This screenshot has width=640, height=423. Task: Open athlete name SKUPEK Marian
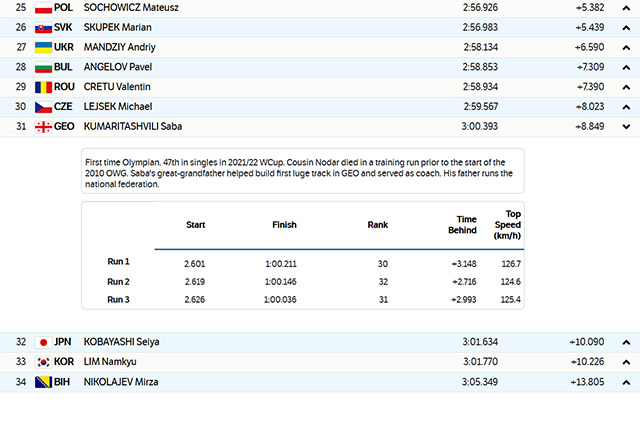[x=117, y=27]
